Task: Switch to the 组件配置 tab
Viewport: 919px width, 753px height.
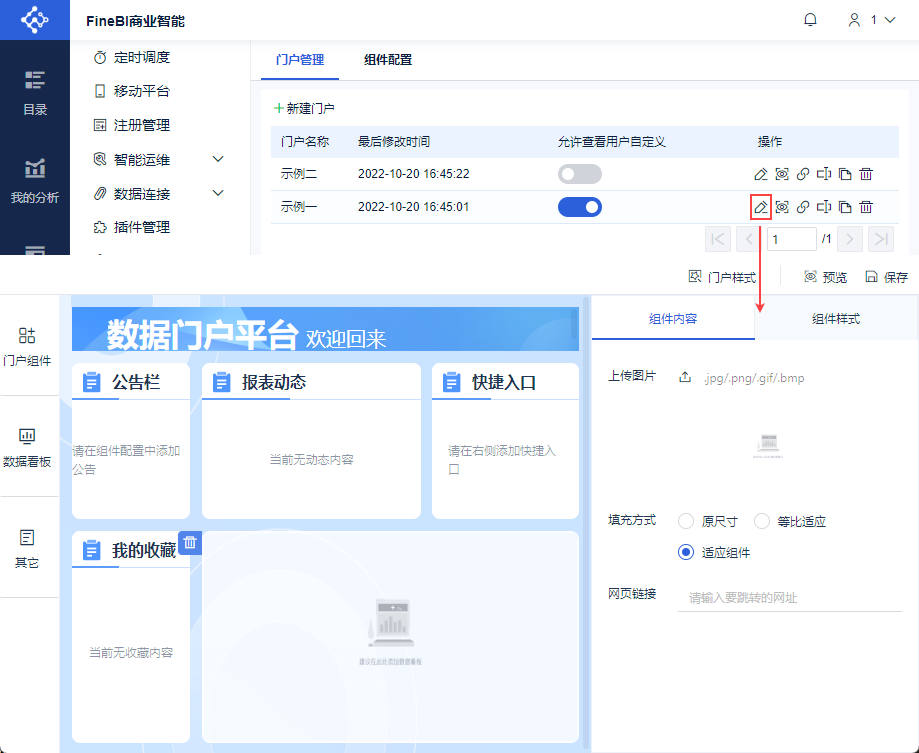Action: [x=387, y=60]
